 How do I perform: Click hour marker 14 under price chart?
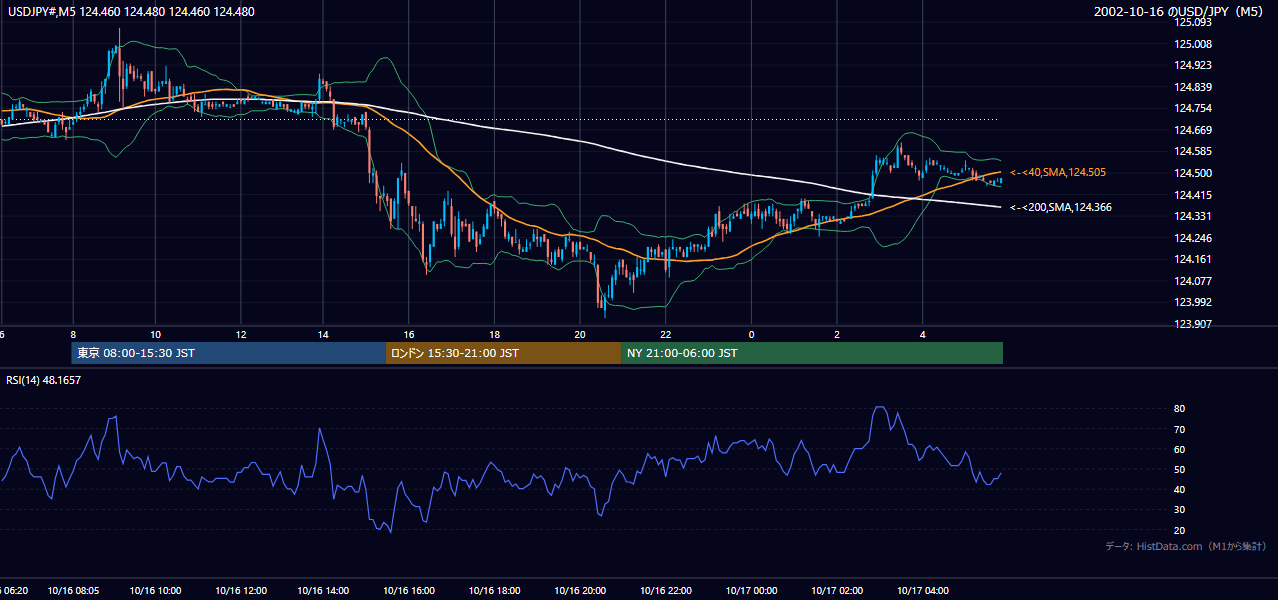pyautogui.click(x=324, y=334)
